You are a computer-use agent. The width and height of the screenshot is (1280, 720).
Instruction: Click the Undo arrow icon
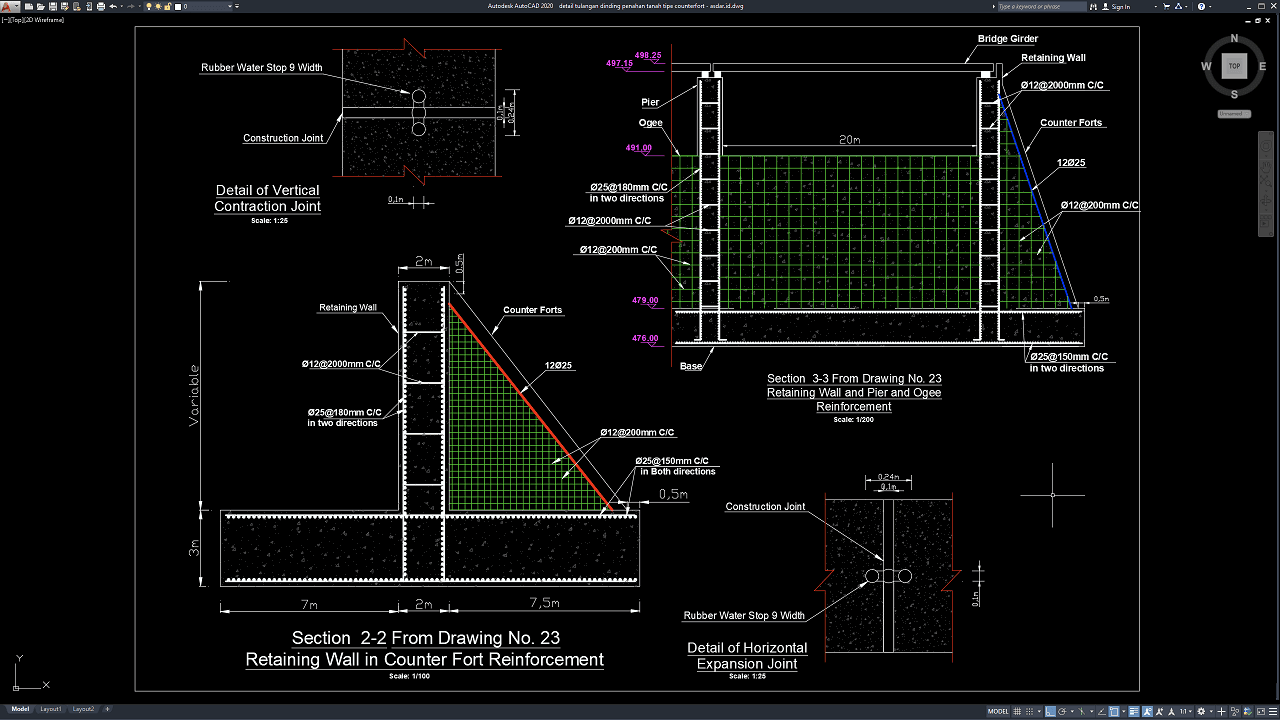(x=112, y=6)
